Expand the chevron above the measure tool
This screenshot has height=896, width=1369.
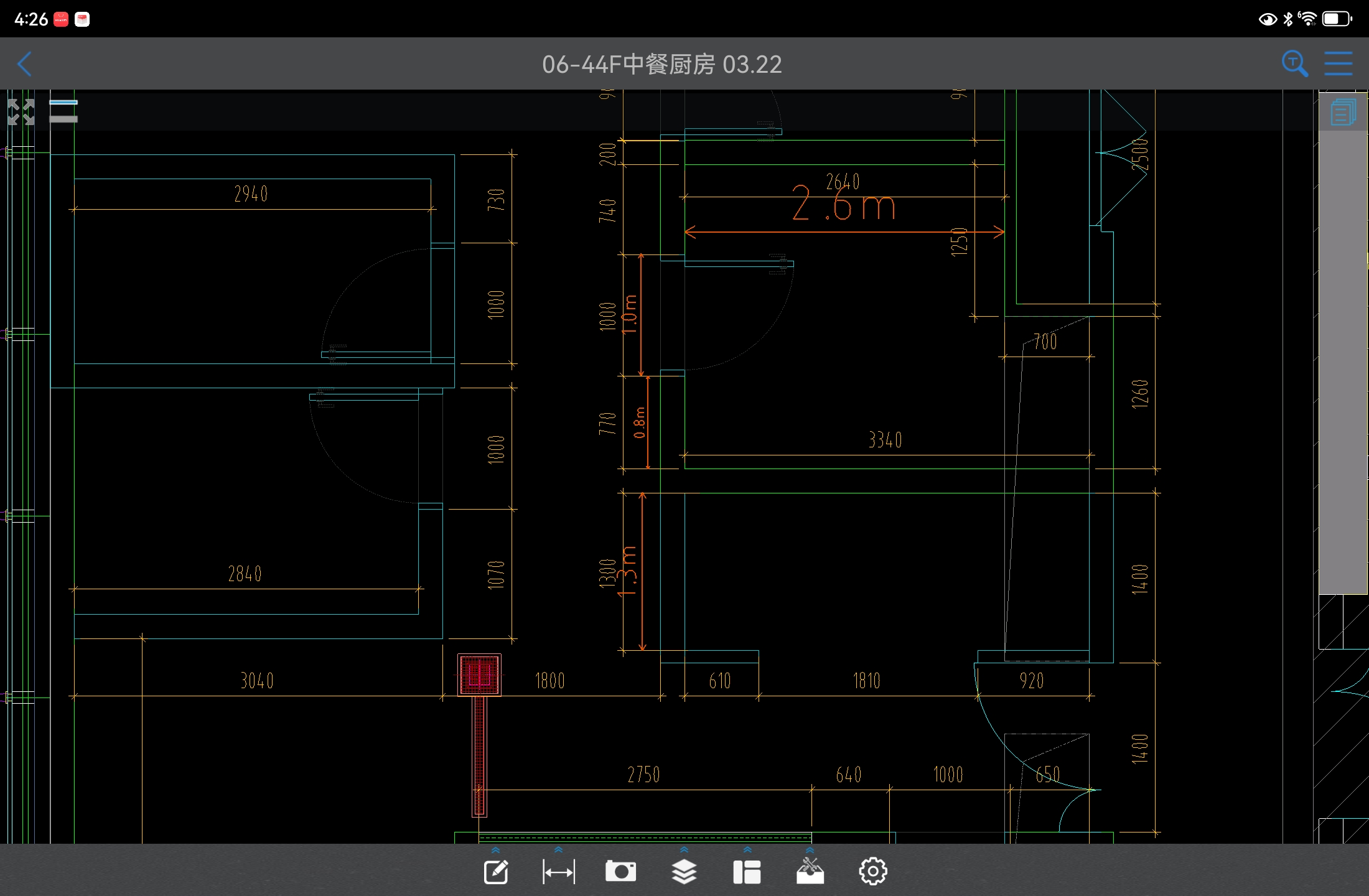coord(558,850)
